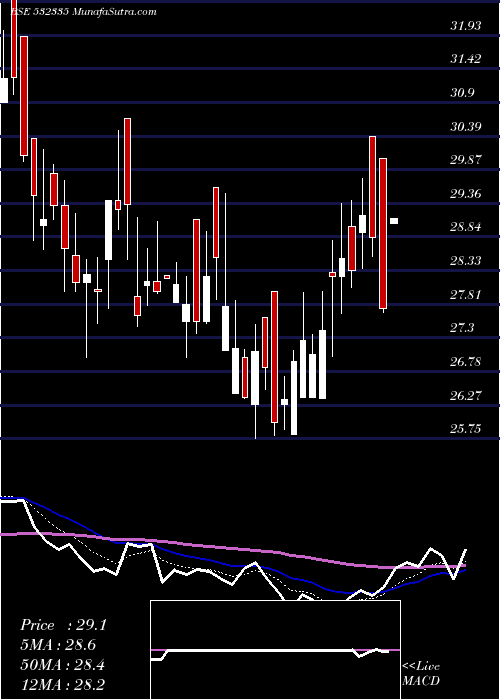Select the last small white candlestick
This screenshot has width=500, height=700.
pyautogui.click(x=394, y=221)
